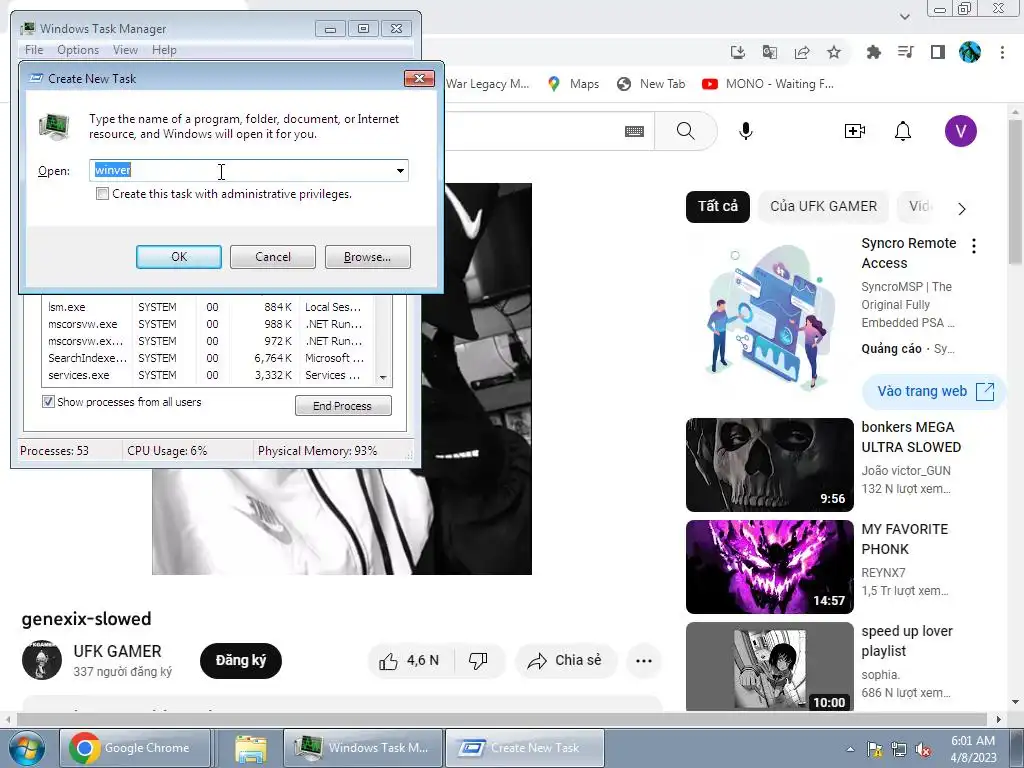1024x768 pixels.
Task: Open YouTube notifications bell
Action: [903, 131]
